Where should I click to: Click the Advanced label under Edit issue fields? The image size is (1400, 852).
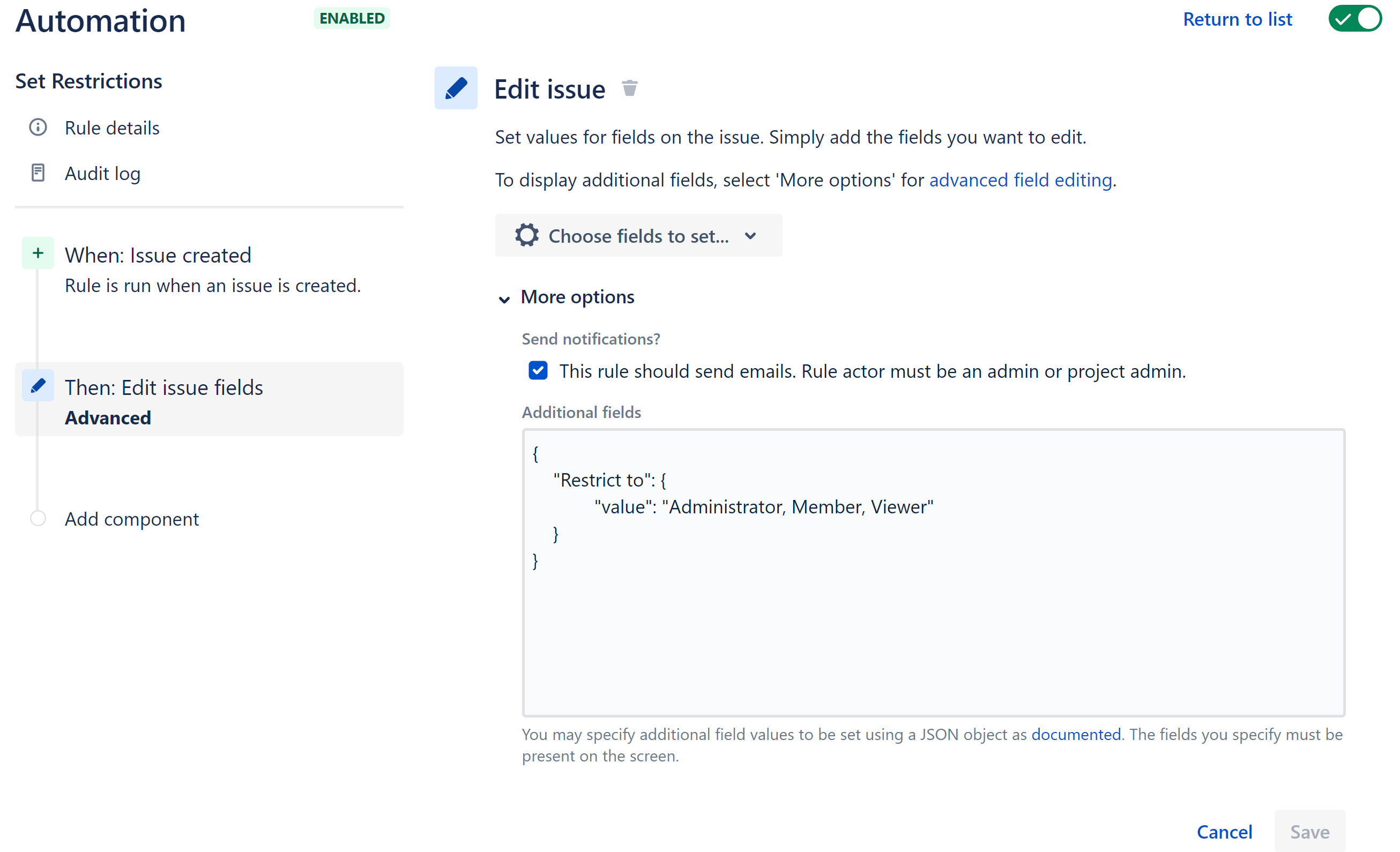point(108,418)
